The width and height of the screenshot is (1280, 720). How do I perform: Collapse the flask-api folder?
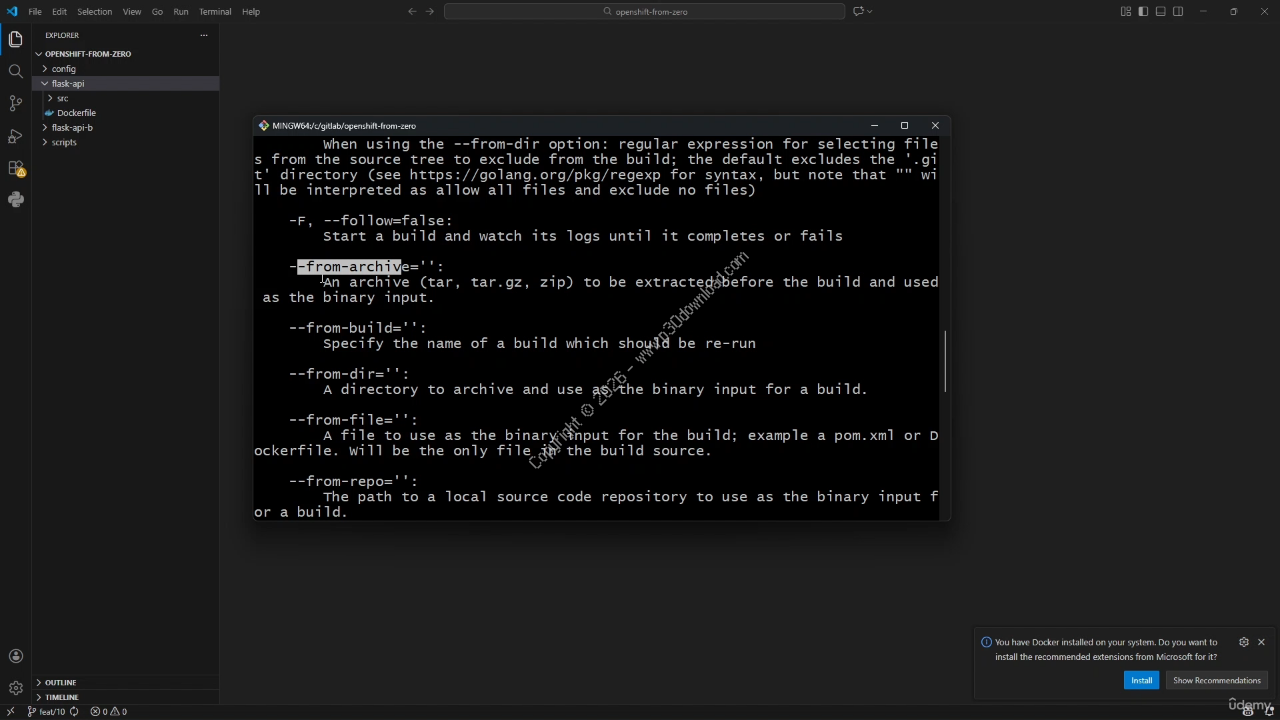pos(67,84)
